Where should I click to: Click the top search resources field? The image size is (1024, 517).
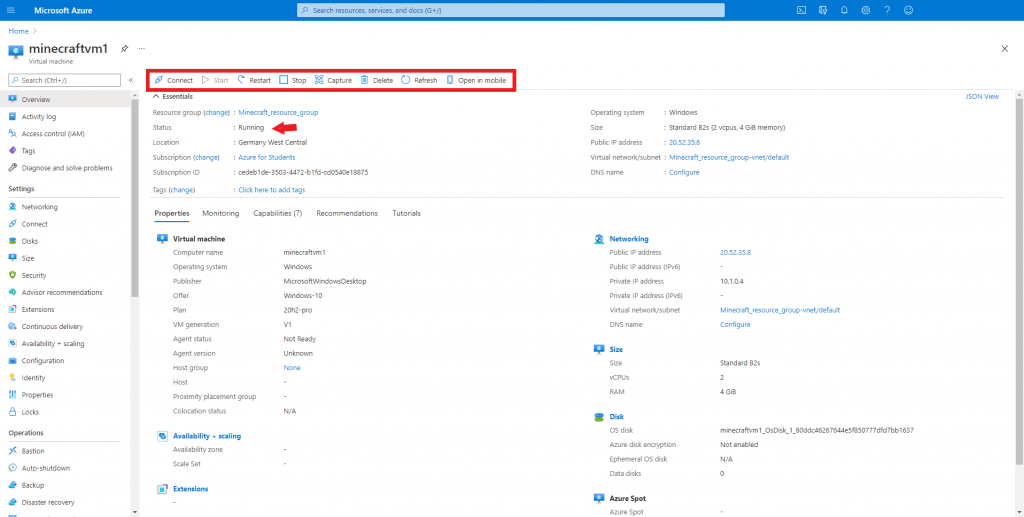512,10
